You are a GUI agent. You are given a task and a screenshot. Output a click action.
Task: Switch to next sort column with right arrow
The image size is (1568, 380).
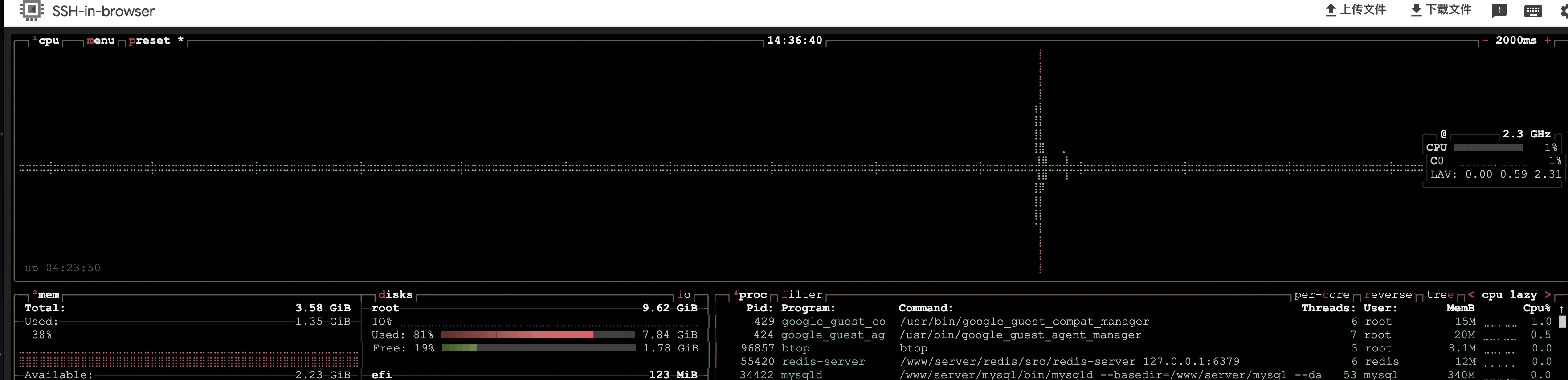coord(1548,295)
